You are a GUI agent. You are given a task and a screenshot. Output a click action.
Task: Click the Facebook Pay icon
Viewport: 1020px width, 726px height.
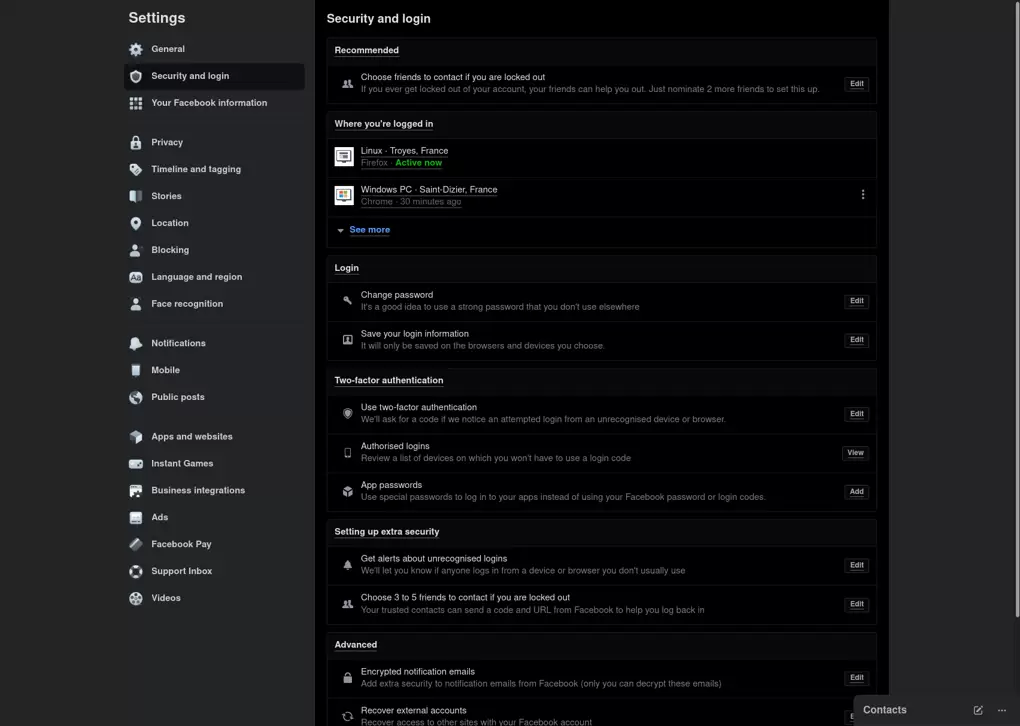click(x=135, y=544)
